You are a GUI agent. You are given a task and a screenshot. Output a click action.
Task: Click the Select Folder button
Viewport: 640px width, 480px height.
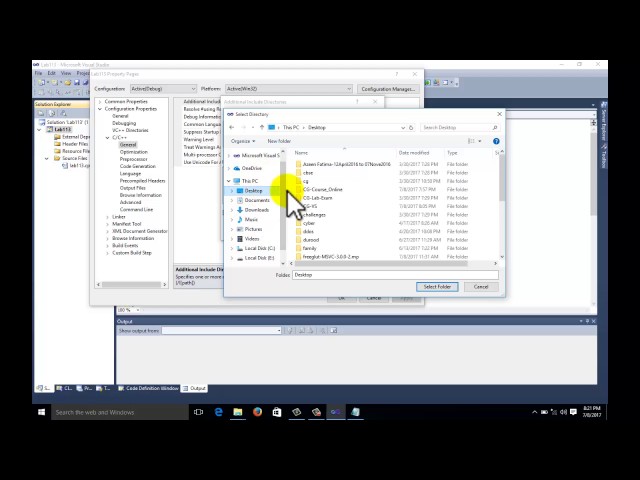coord(437,287)
